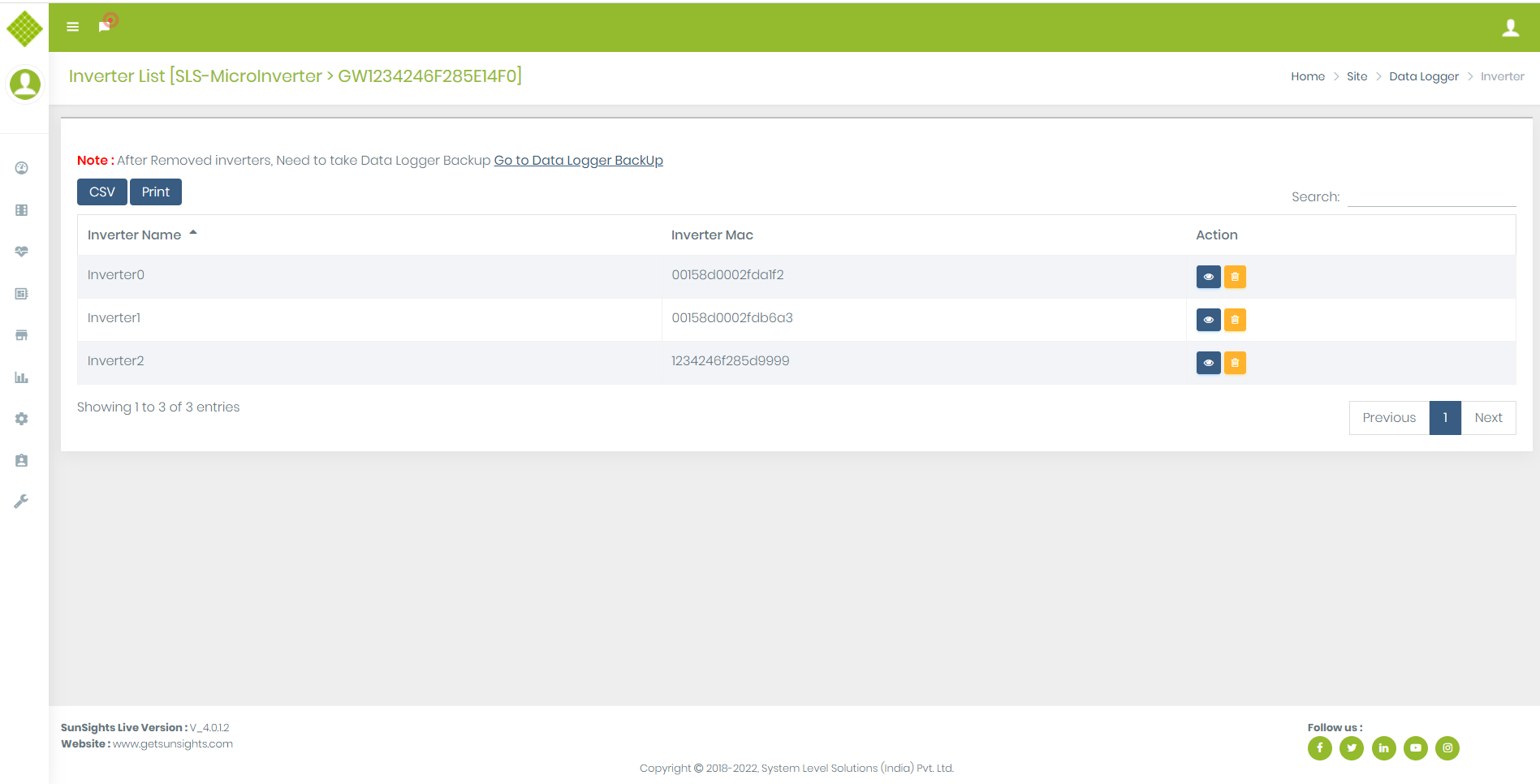Select the plant health heartbeat icon
The width and height of the screenshot is (1540, 784).
point(20,251)
